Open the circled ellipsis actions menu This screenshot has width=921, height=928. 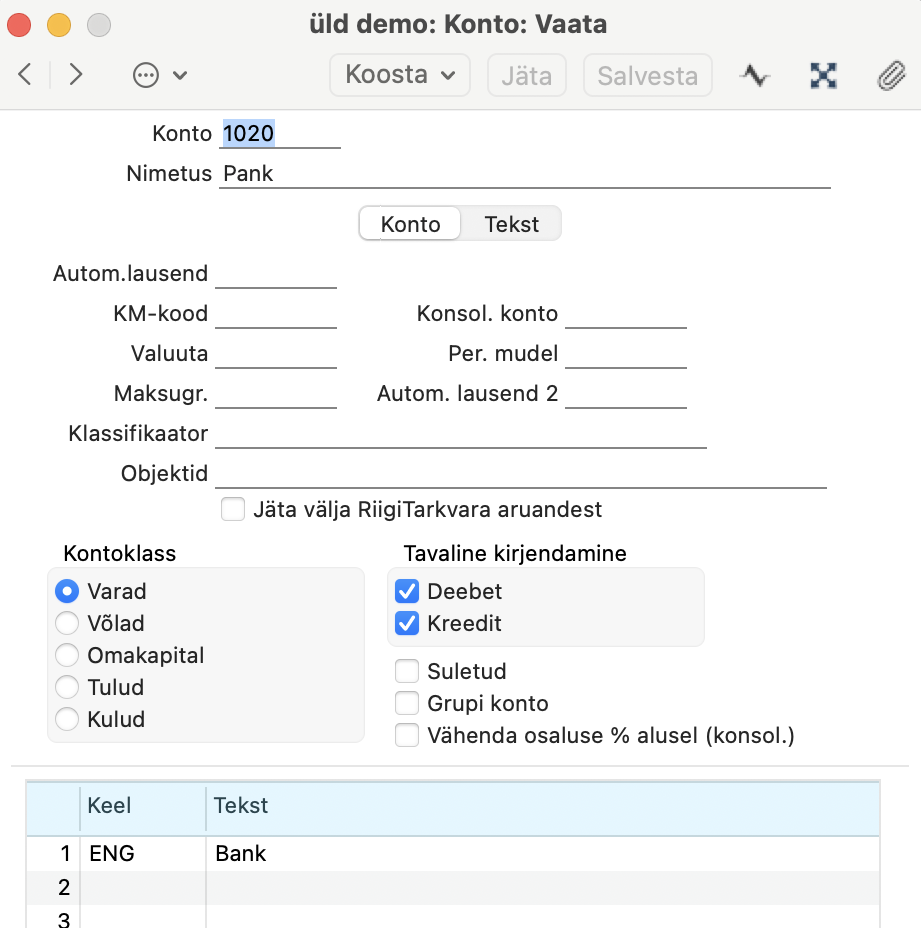pos(146,75)
